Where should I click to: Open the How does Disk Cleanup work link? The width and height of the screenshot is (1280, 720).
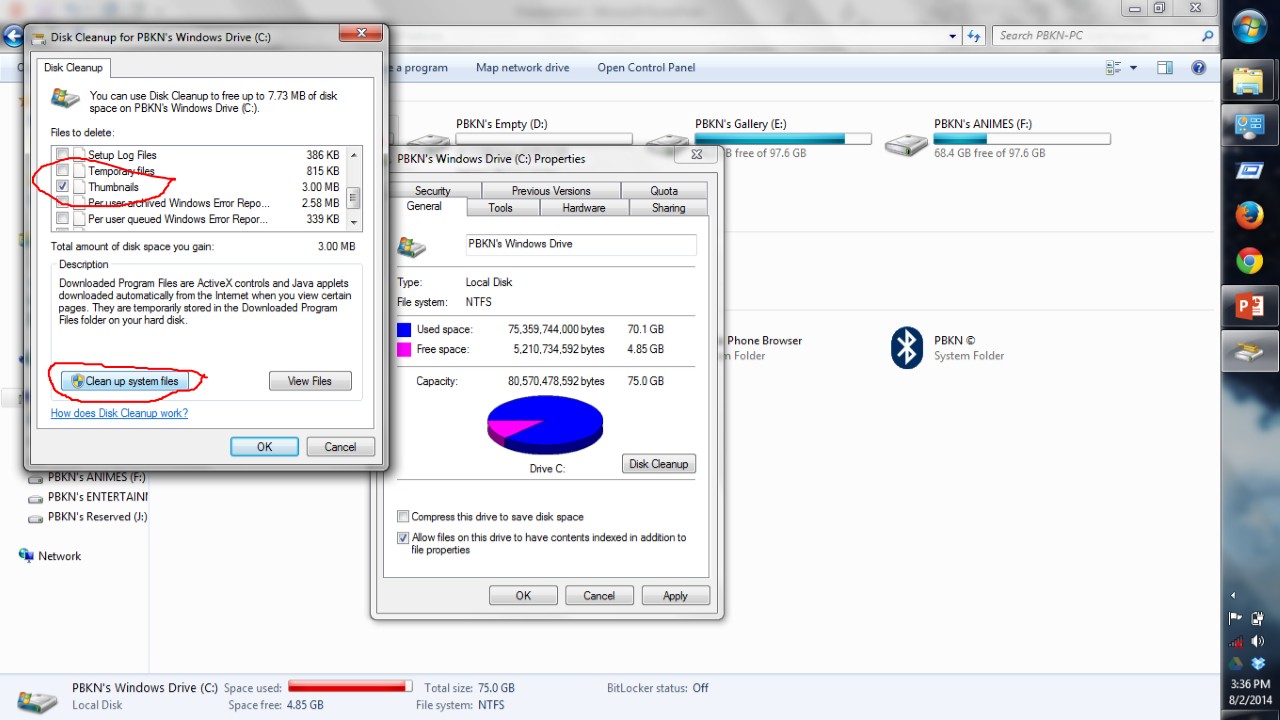(119, 413)
